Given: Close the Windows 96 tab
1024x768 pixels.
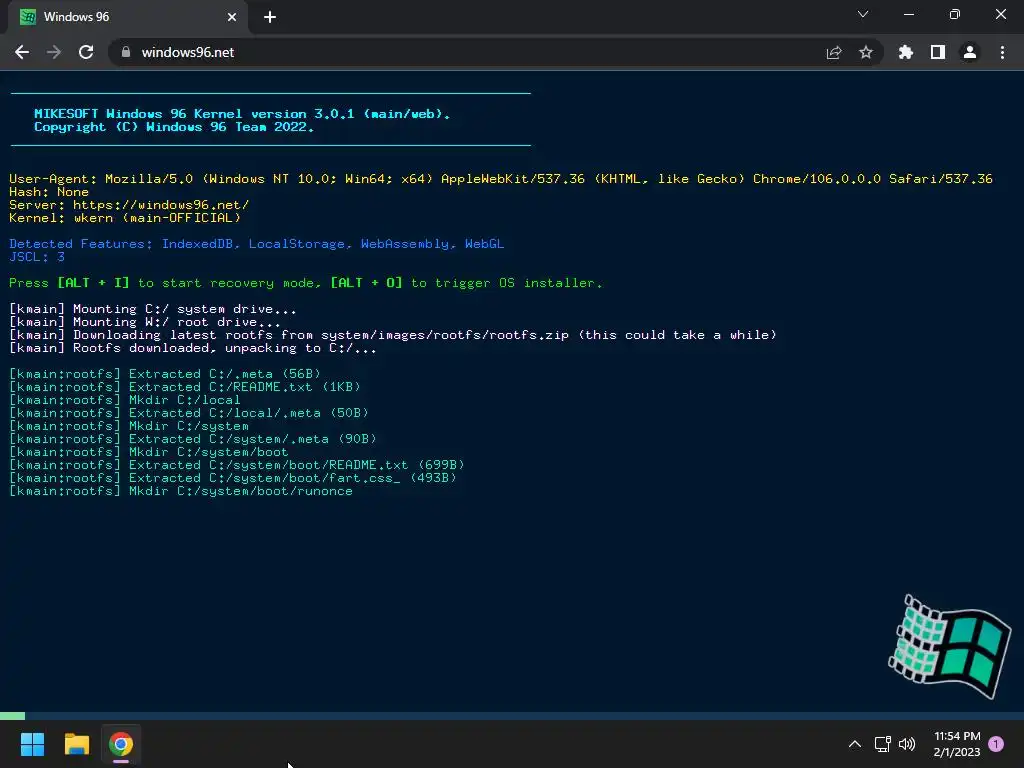Looking at the screenshot, I should [232, 17].
